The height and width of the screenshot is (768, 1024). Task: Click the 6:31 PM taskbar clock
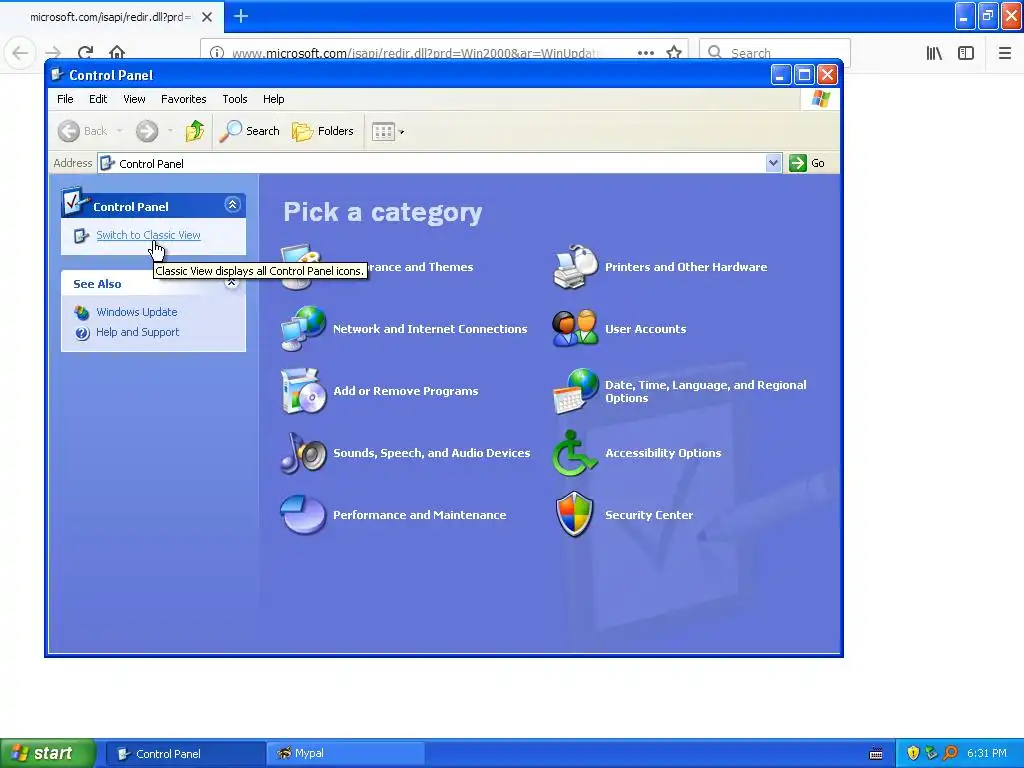click(987, 754)
